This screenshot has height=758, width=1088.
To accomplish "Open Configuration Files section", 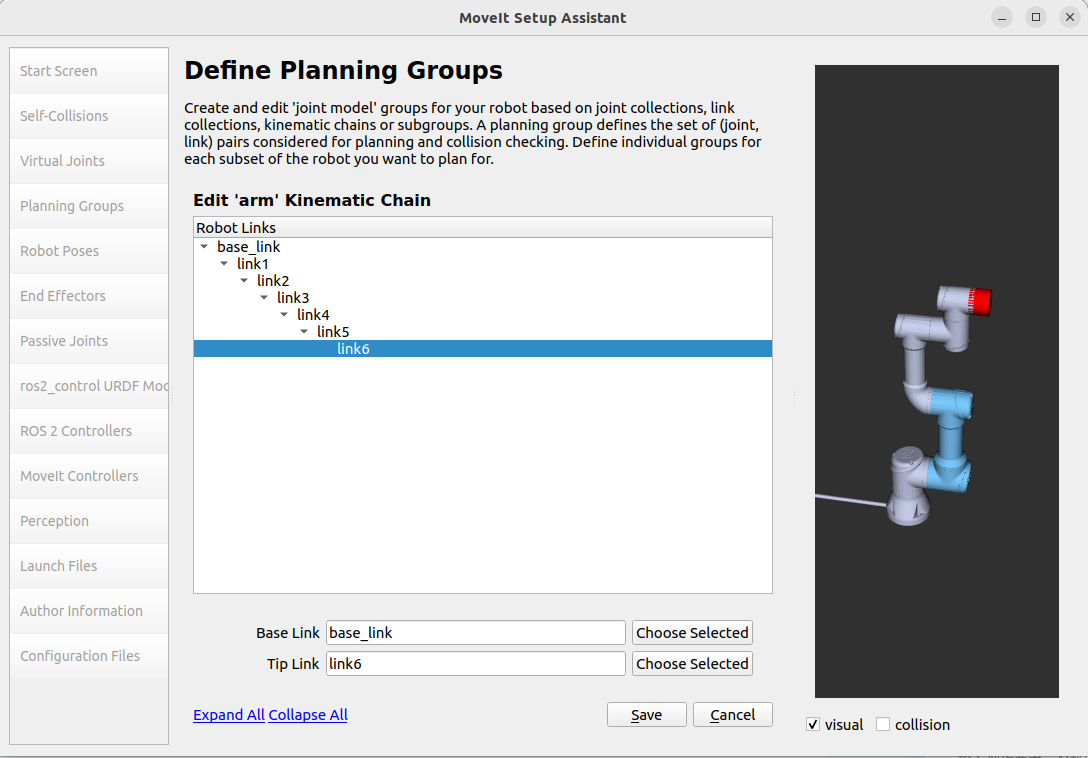I will (x=89, y=656).
